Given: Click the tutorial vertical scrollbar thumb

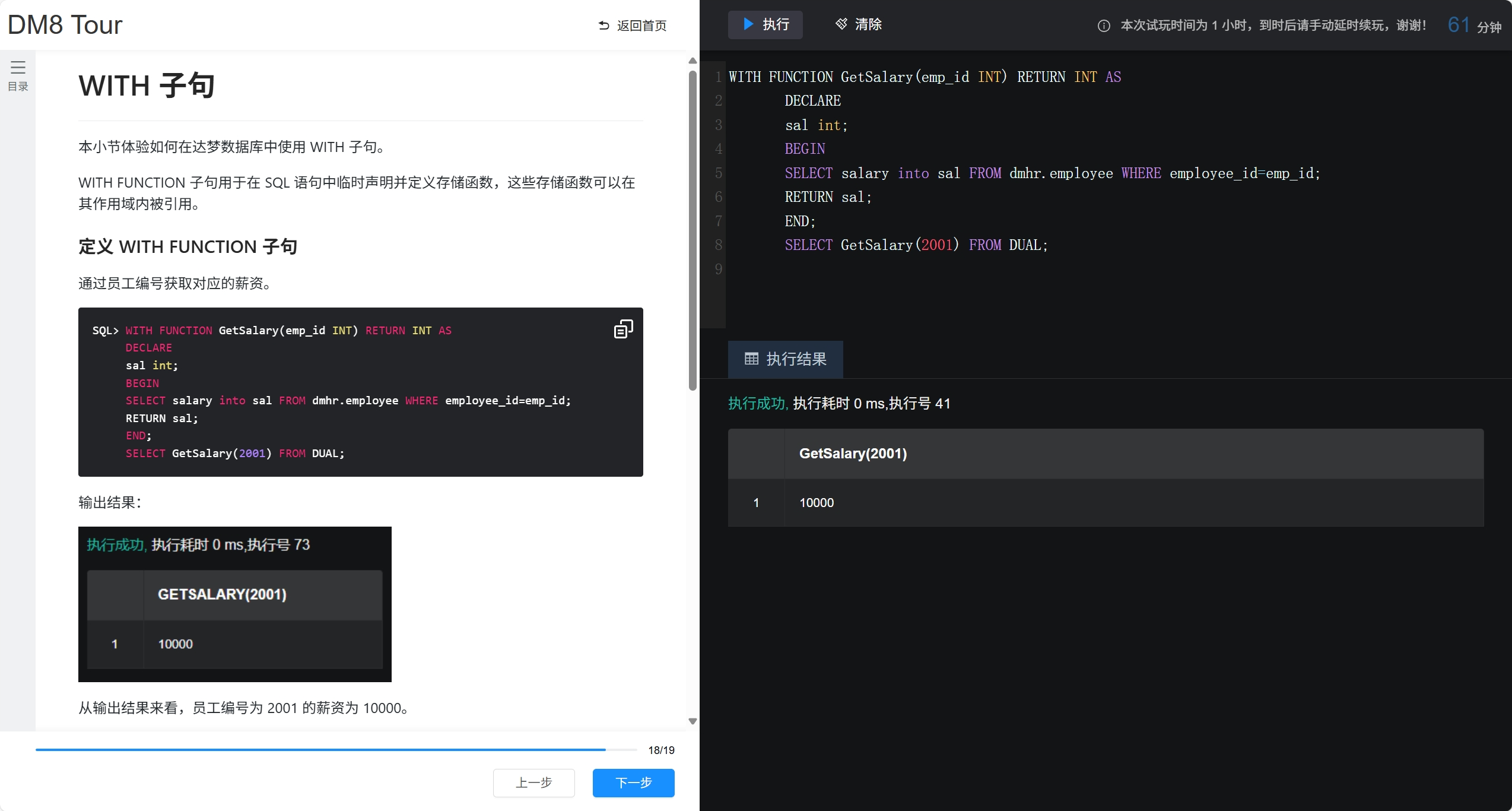Looking at the screenshot, I should tap(693, 232).
